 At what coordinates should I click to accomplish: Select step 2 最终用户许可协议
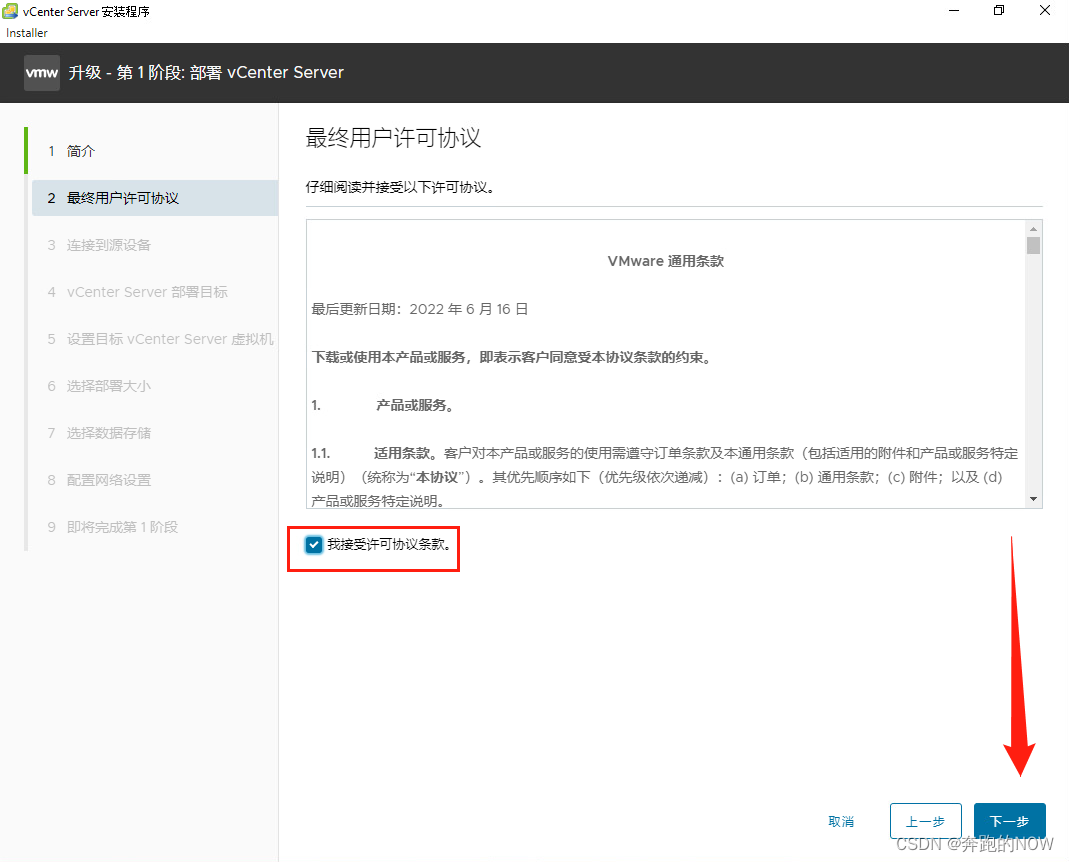(x=154, y=198)
